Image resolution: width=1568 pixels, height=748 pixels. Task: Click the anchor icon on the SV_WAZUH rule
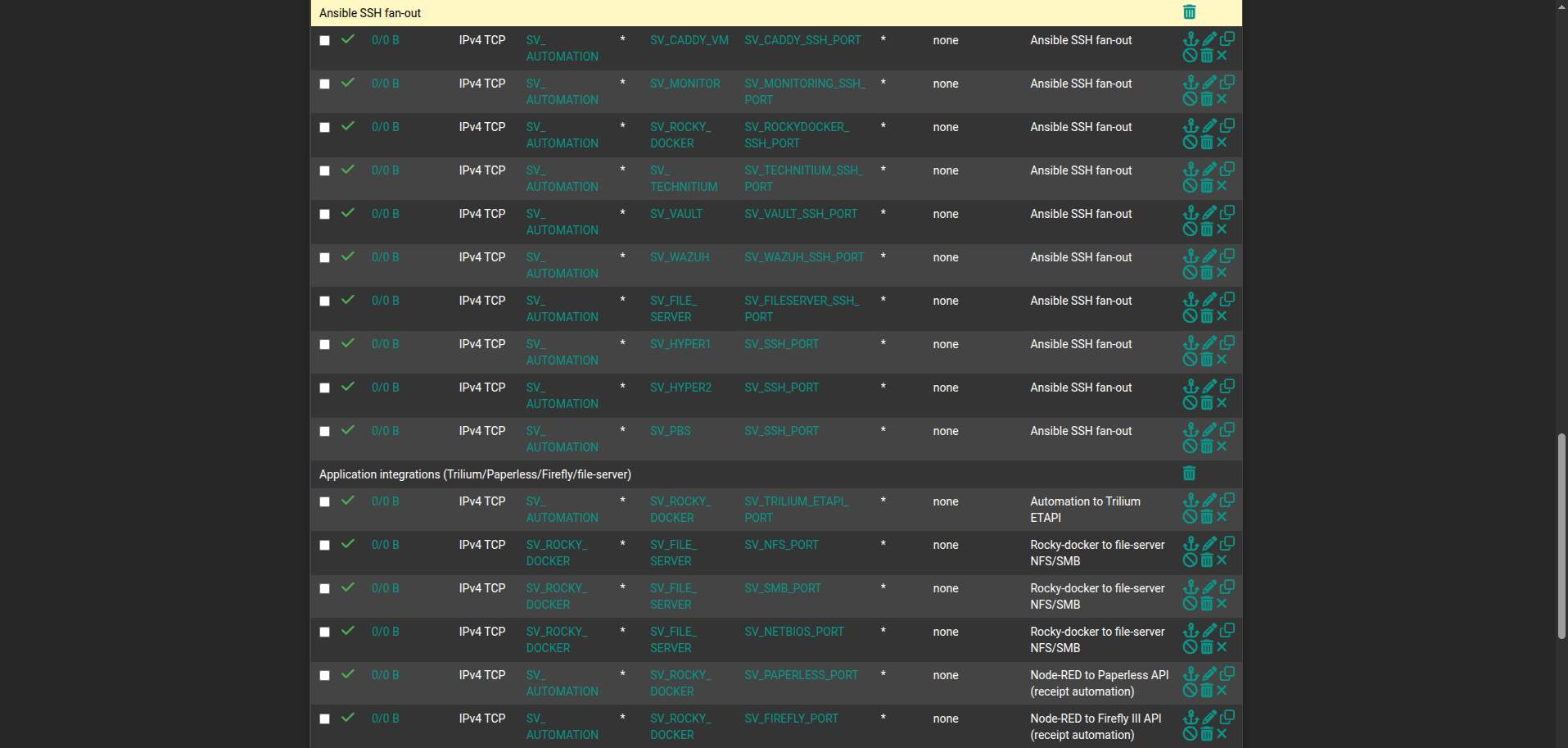click(1191, 256)
